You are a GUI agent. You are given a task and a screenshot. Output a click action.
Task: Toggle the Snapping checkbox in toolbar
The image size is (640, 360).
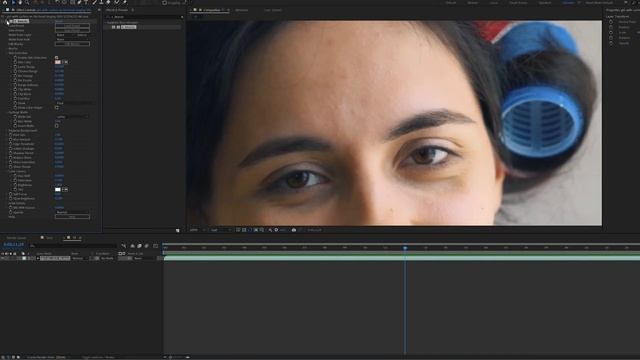[x=164, y=2]
